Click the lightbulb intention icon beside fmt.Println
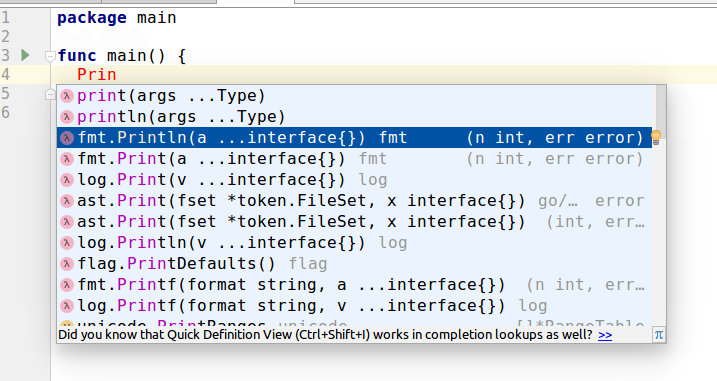This screenshot has height=381, width=717. (656, 137)
